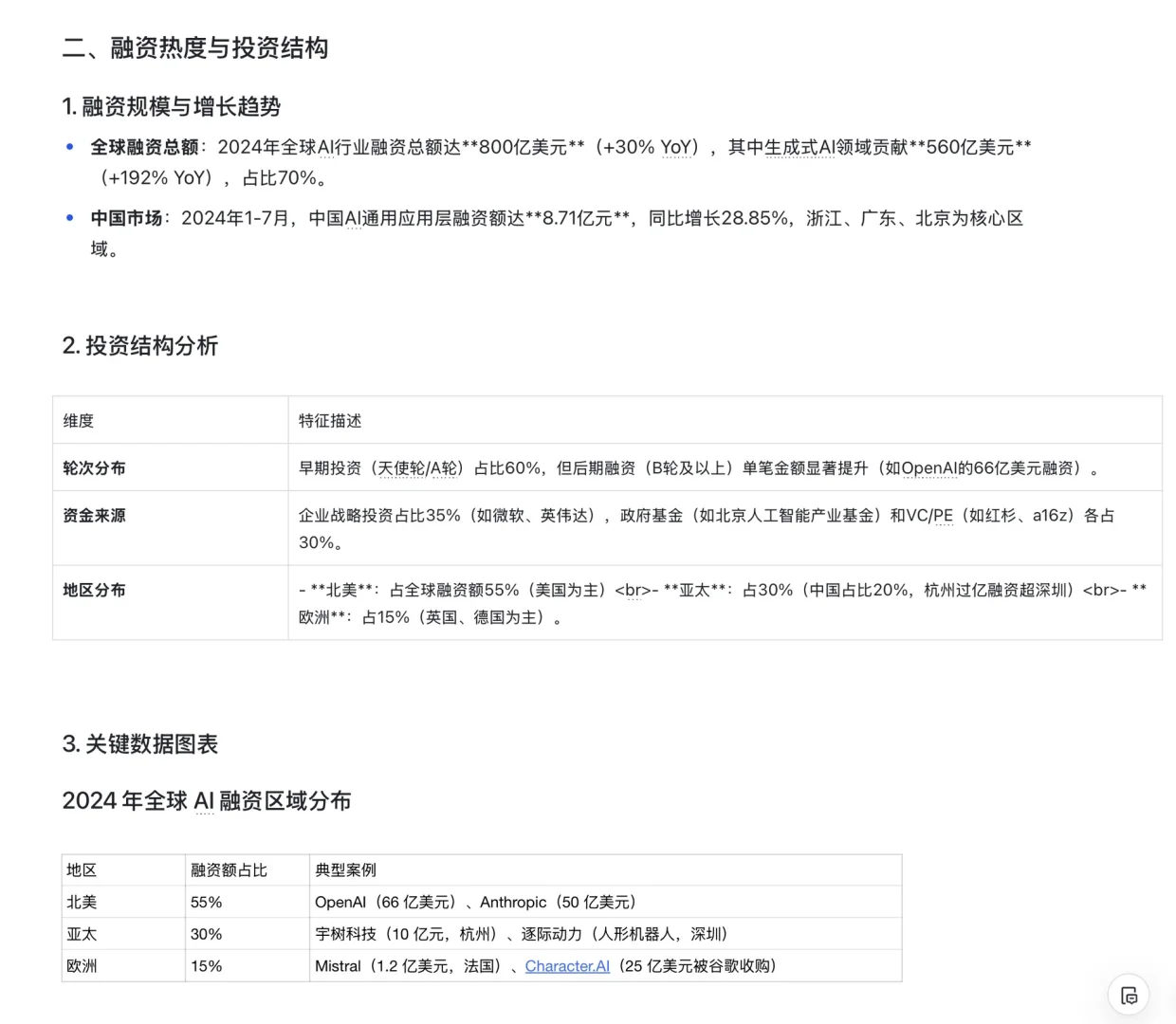
Task: Click title 2024 年全球 AI 融资区域分布
Action: point(207,801)
